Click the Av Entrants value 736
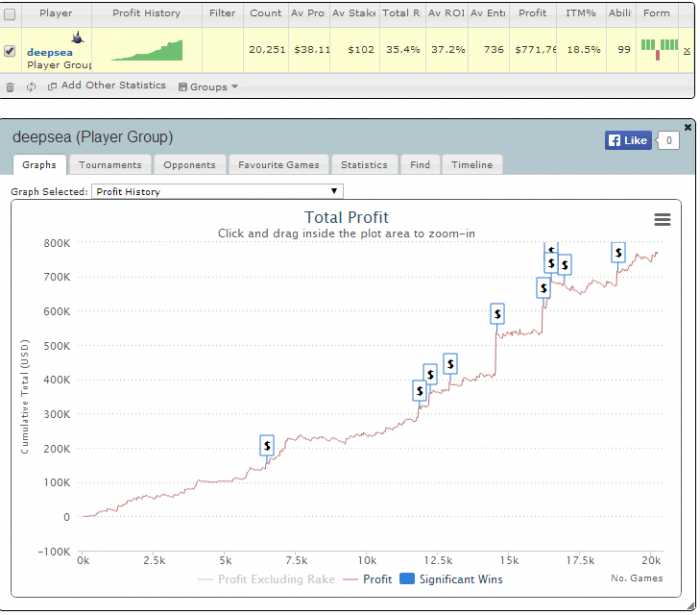Image resolution: width=700 pixels, height=615 pixels. (x=493, y=50)
